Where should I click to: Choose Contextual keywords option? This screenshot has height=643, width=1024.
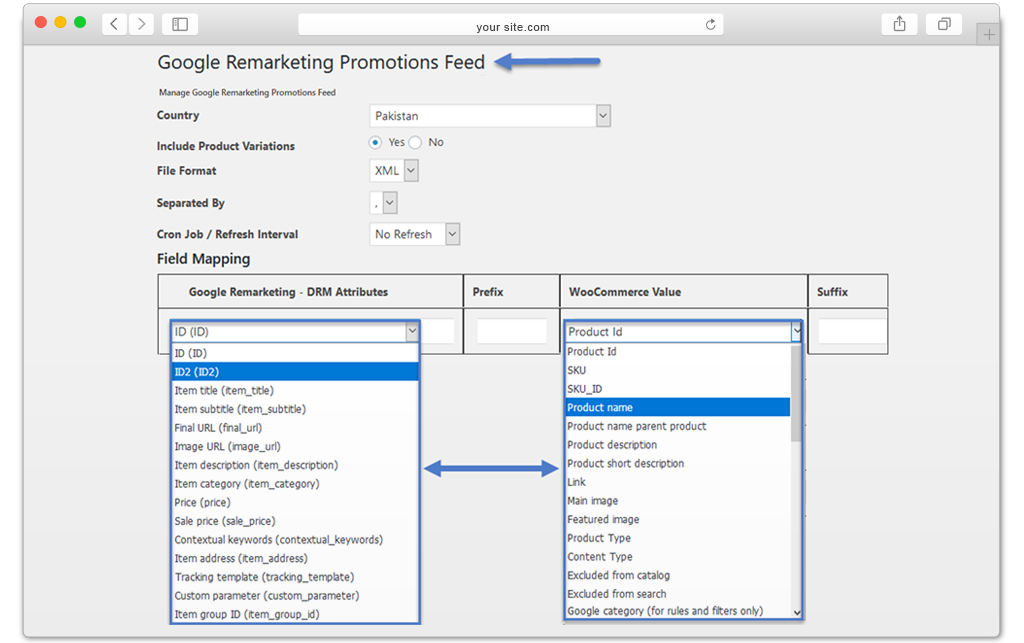[x=295, y=540]
